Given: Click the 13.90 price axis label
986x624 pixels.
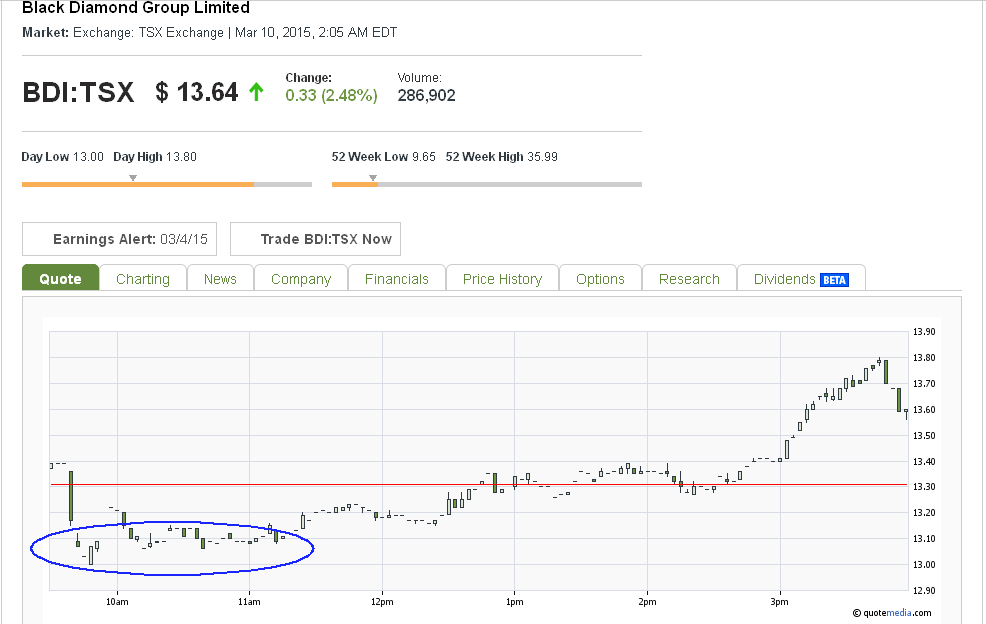Looking at the screenshot, I should pyautogui.click(x=924, y=332).
